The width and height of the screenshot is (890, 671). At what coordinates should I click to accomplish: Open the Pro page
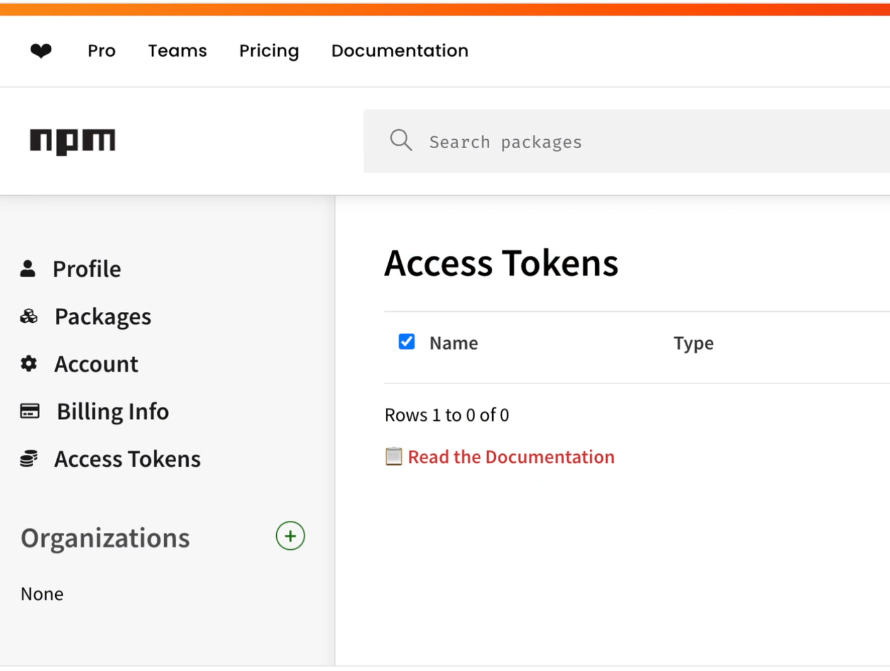tap(101, 50)
